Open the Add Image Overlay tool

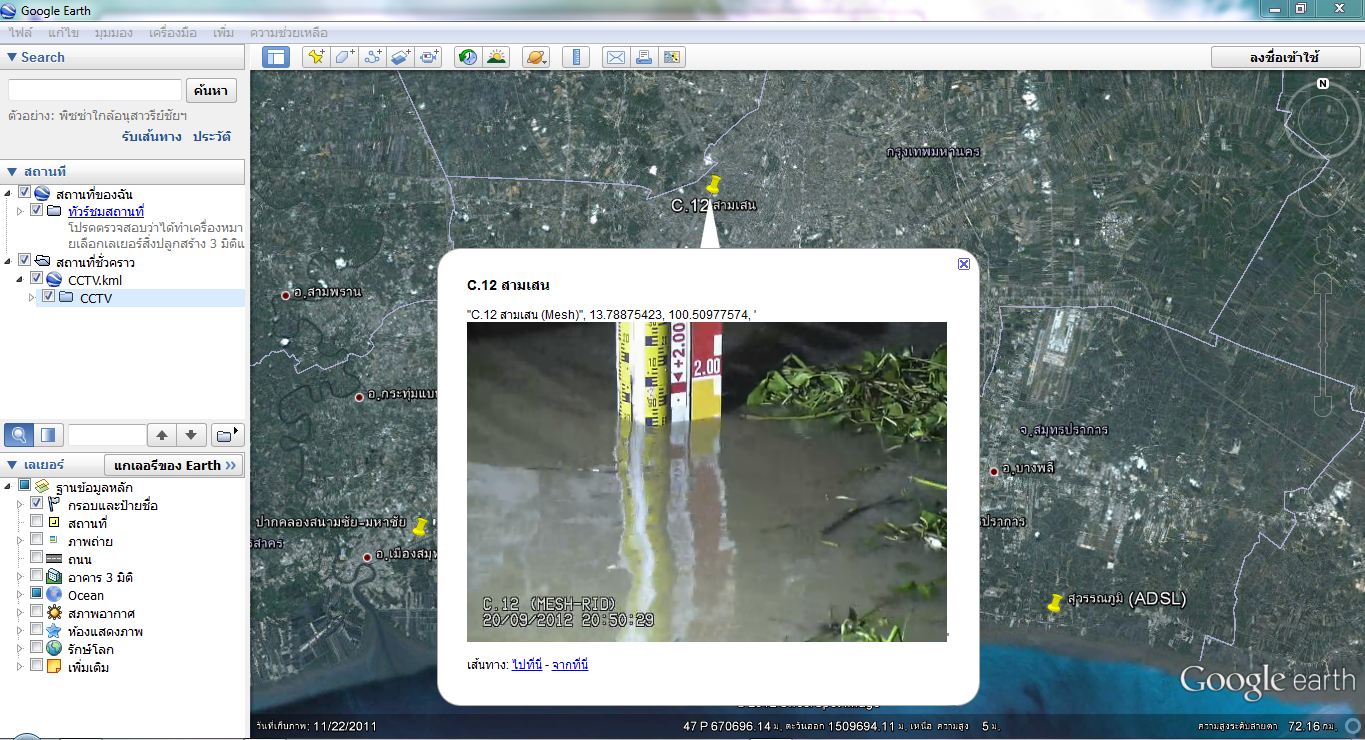click(x=400, y=57)
